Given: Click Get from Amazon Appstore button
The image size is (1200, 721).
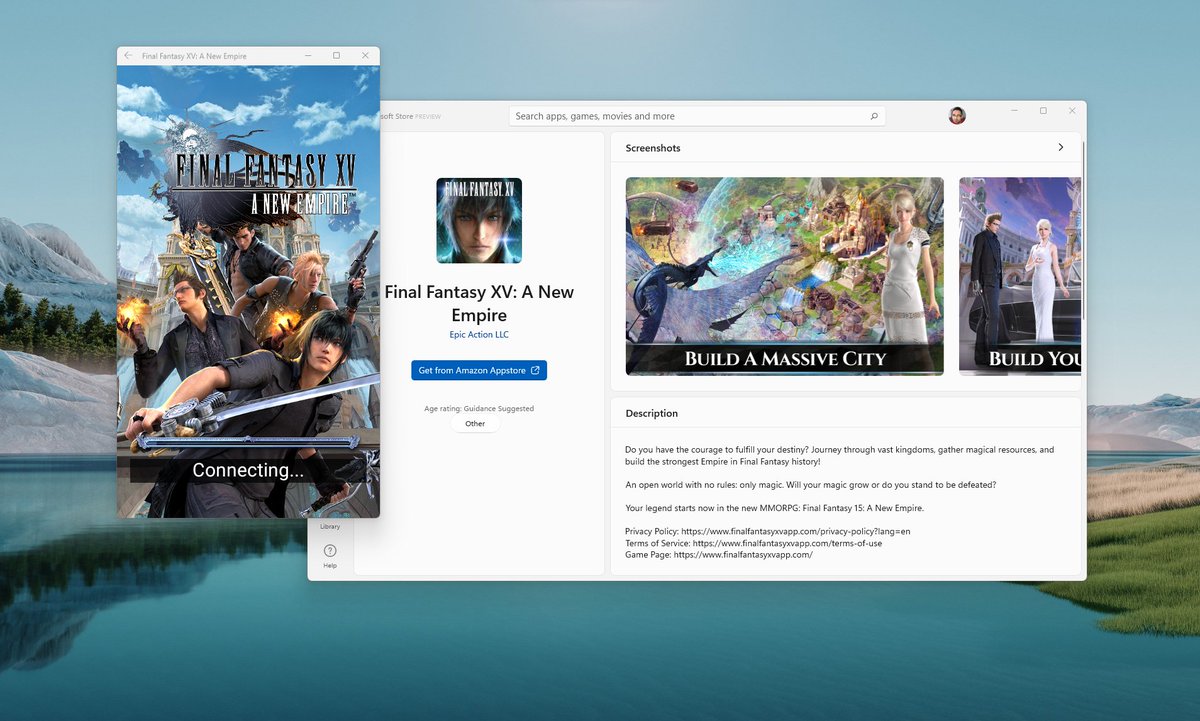Looking at the screenshot, I should [x=479, y=370].
